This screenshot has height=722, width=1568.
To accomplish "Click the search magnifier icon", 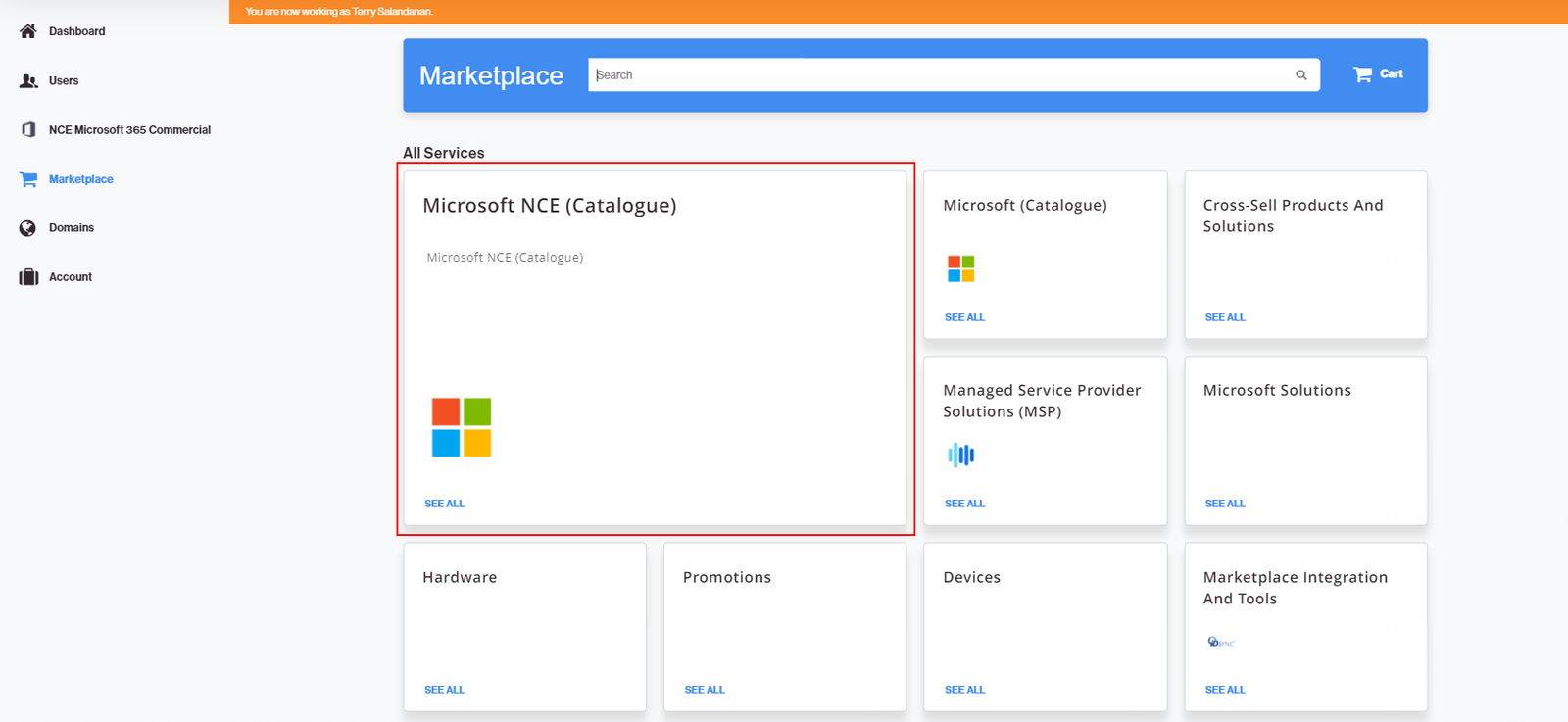I will (1300, 75).
